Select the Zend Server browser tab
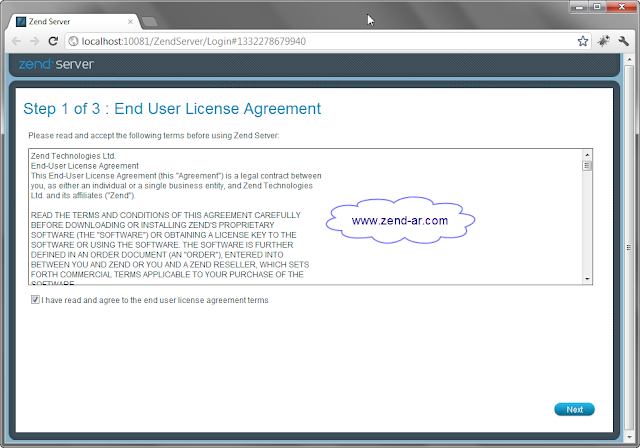This screenshot has width=640, height=448. 73,22
